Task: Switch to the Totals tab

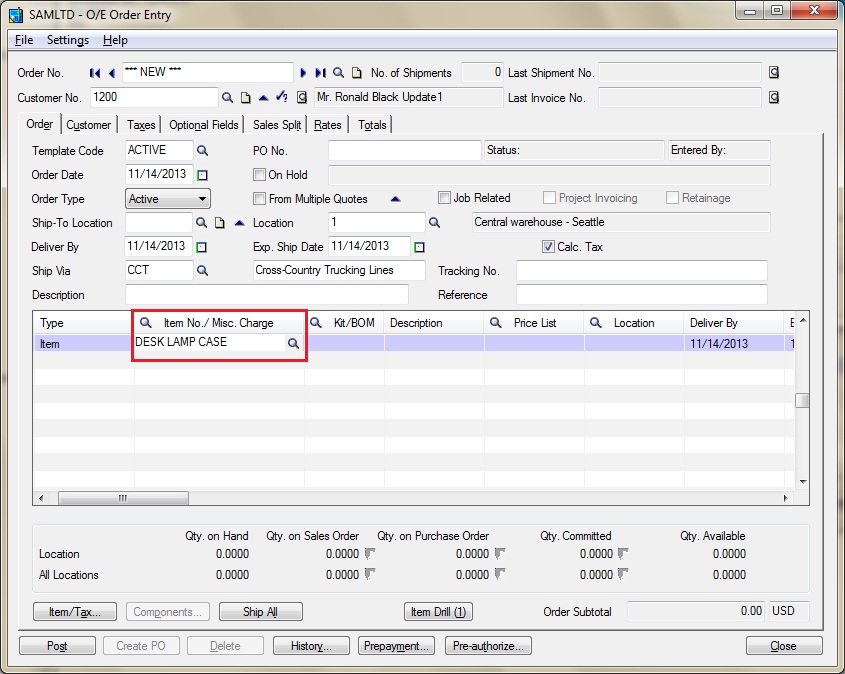Action: [372, 125]
